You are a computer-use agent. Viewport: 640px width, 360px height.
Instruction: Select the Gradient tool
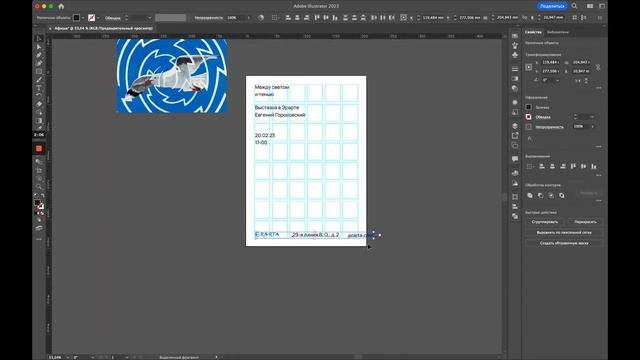[39, 121]
